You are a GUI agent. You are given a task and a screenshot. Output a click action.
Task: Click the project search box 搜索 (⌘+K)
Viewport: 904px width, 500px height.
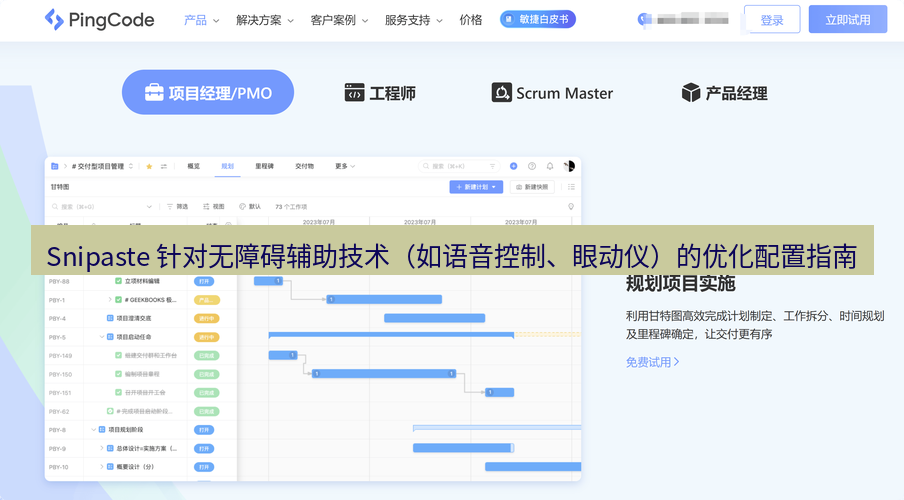click(x=459, y=166)
